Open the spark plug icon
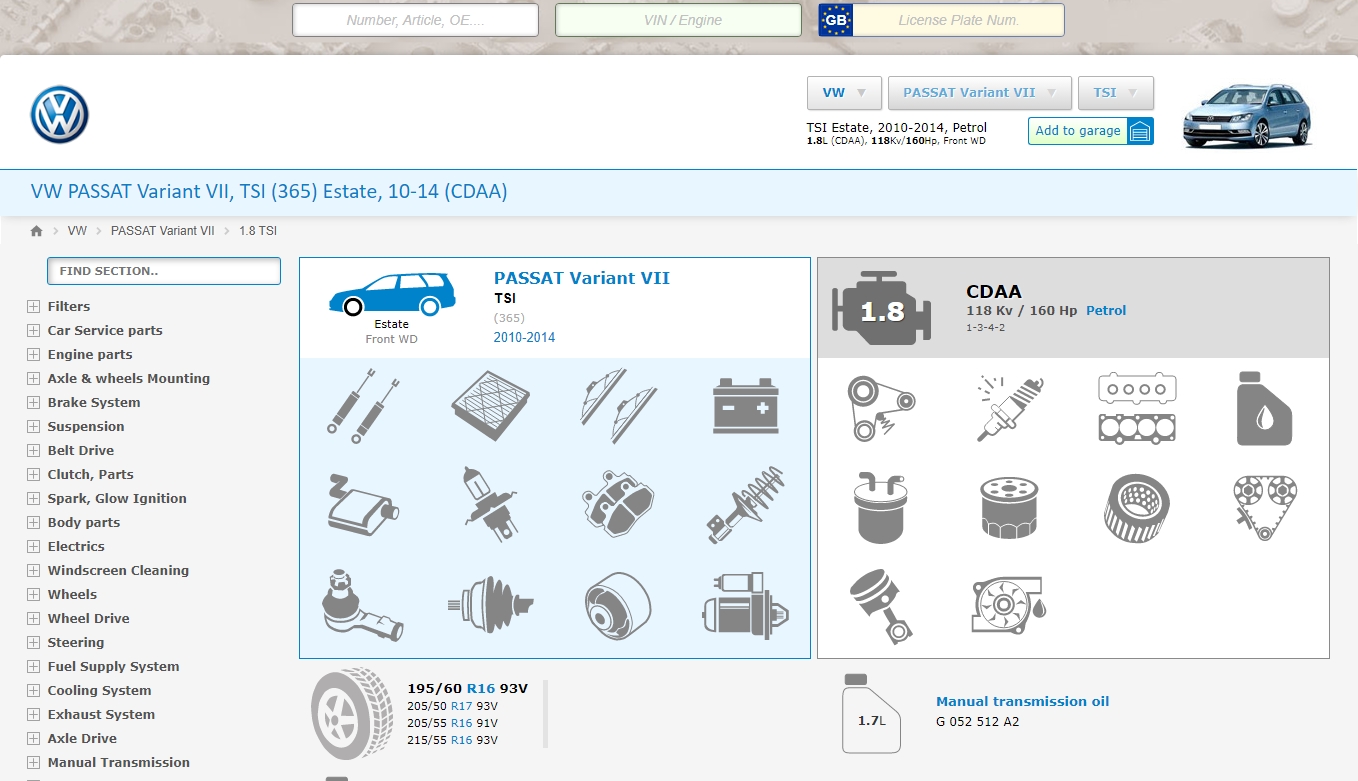Screen dimensions: 1358x781 coord(1010,408)
